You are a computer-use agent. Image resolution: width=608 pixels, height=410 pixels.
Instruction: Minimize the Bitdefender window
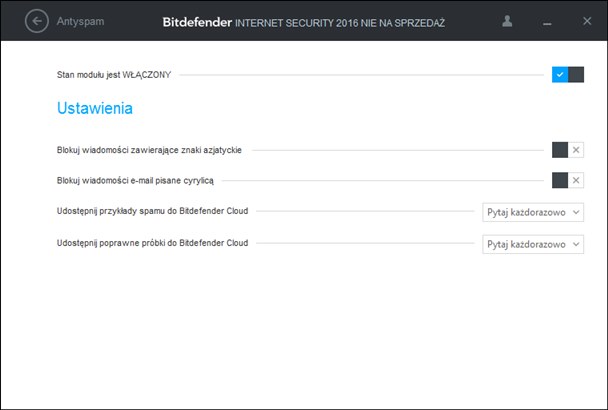pos(547,24)
